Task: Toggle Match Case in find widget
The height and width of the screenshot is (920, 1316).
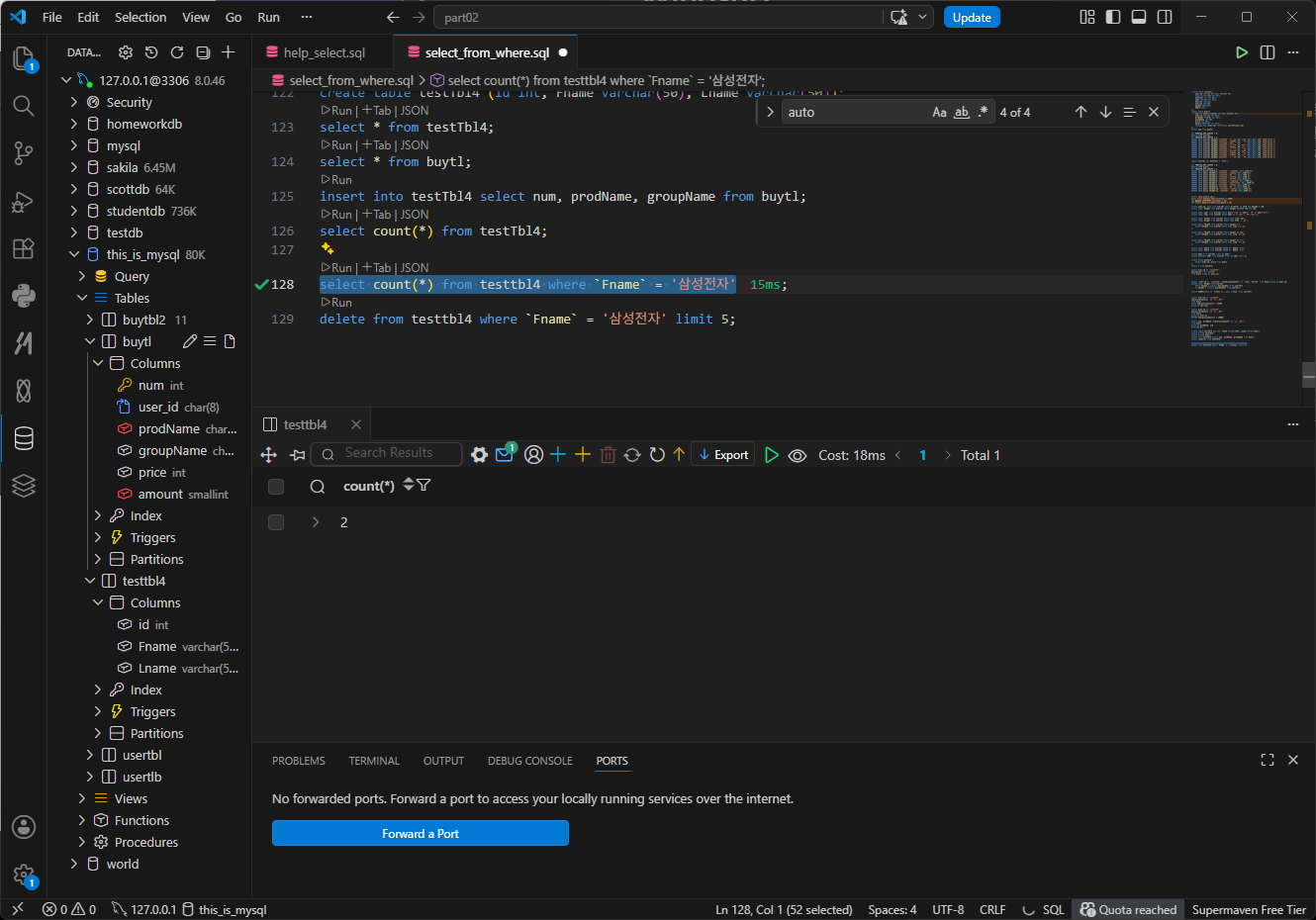Action: click(940, 112)
